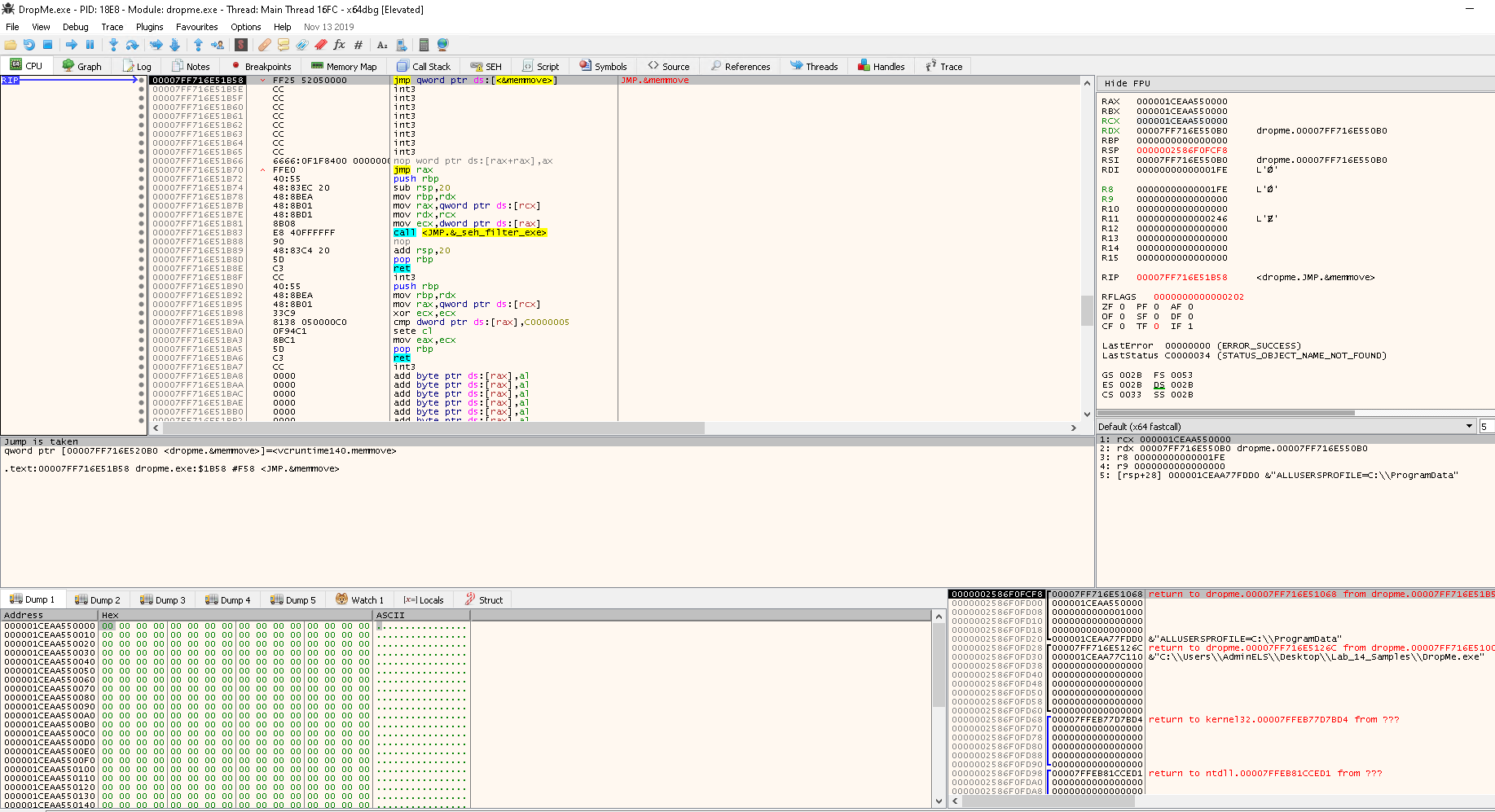Run to user code icon
The height and width of the screenshot is (812, 1495).
[x=218, y=45]
